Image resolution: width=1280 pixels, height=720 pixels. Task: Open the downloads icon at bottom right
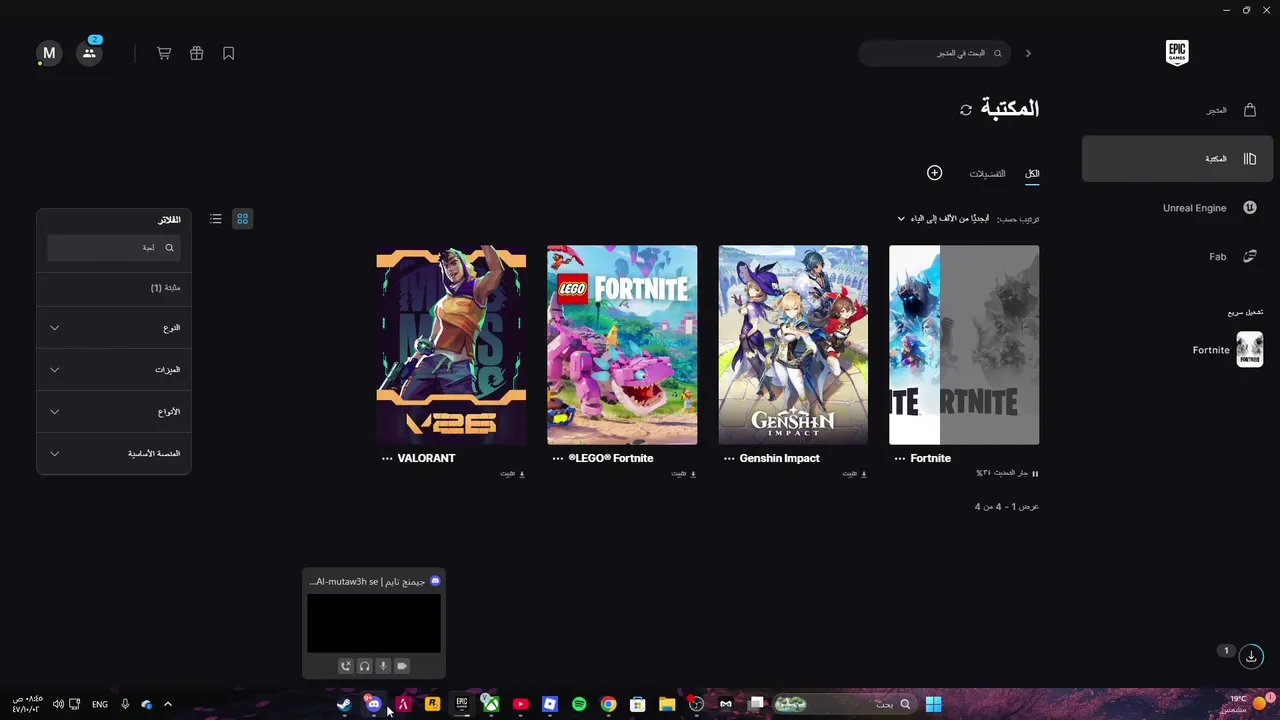pos(1251,656)
